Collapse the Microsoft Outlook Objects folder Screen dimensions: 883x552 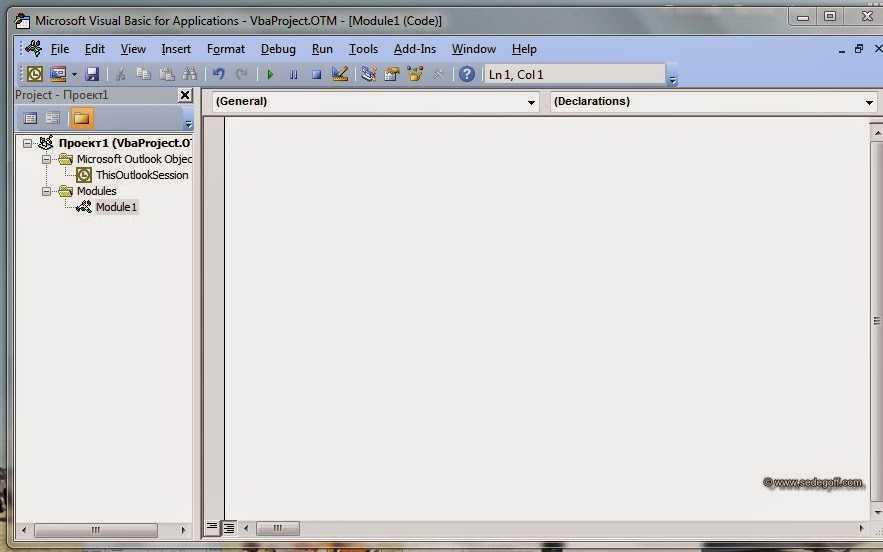[46, 159]
